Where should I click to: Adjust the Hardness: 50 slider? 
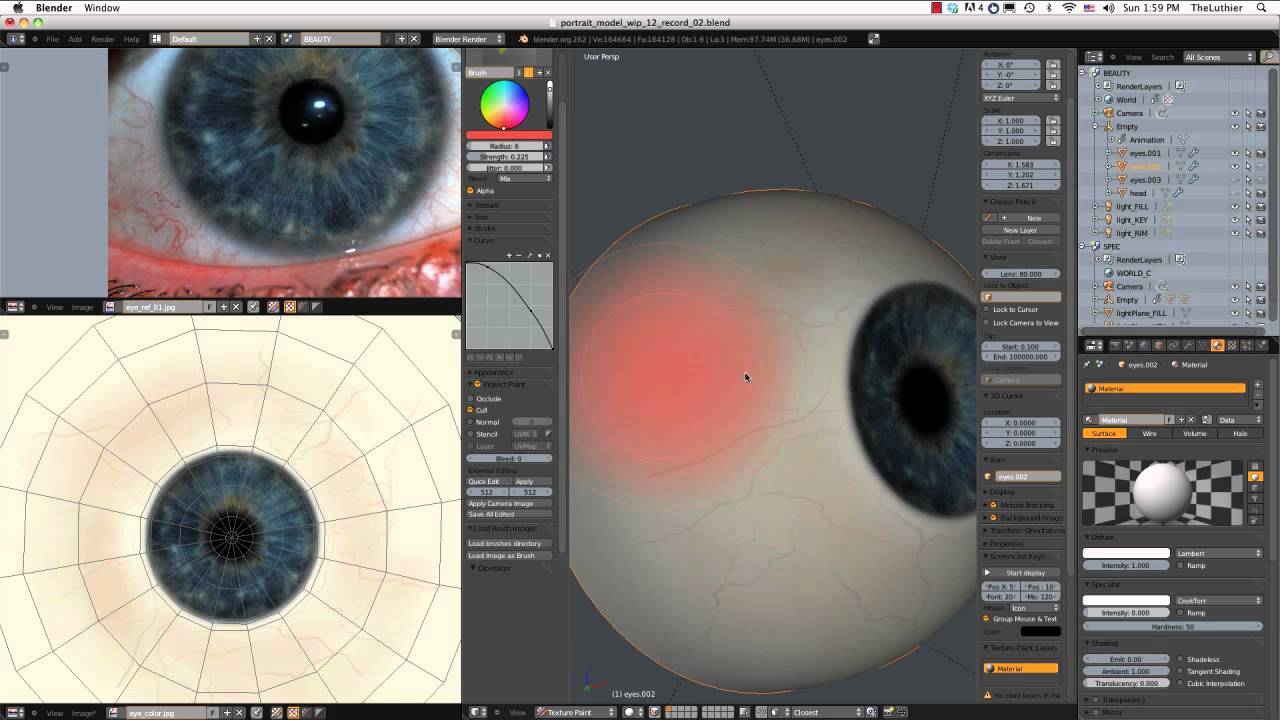pyautogui.click(x=1173, y=626)
